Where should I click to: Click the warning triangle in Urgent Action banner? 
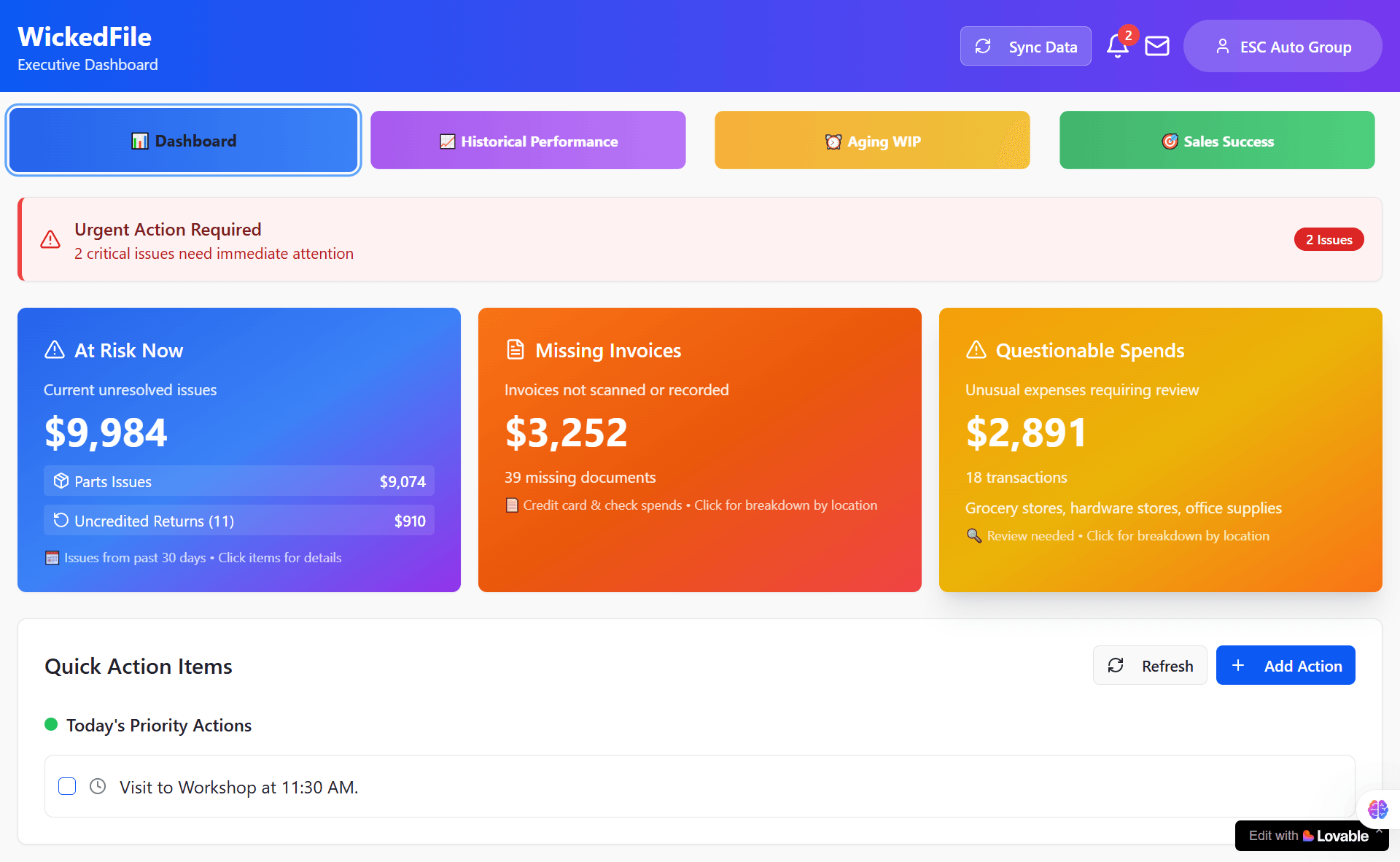click(50, 240)
